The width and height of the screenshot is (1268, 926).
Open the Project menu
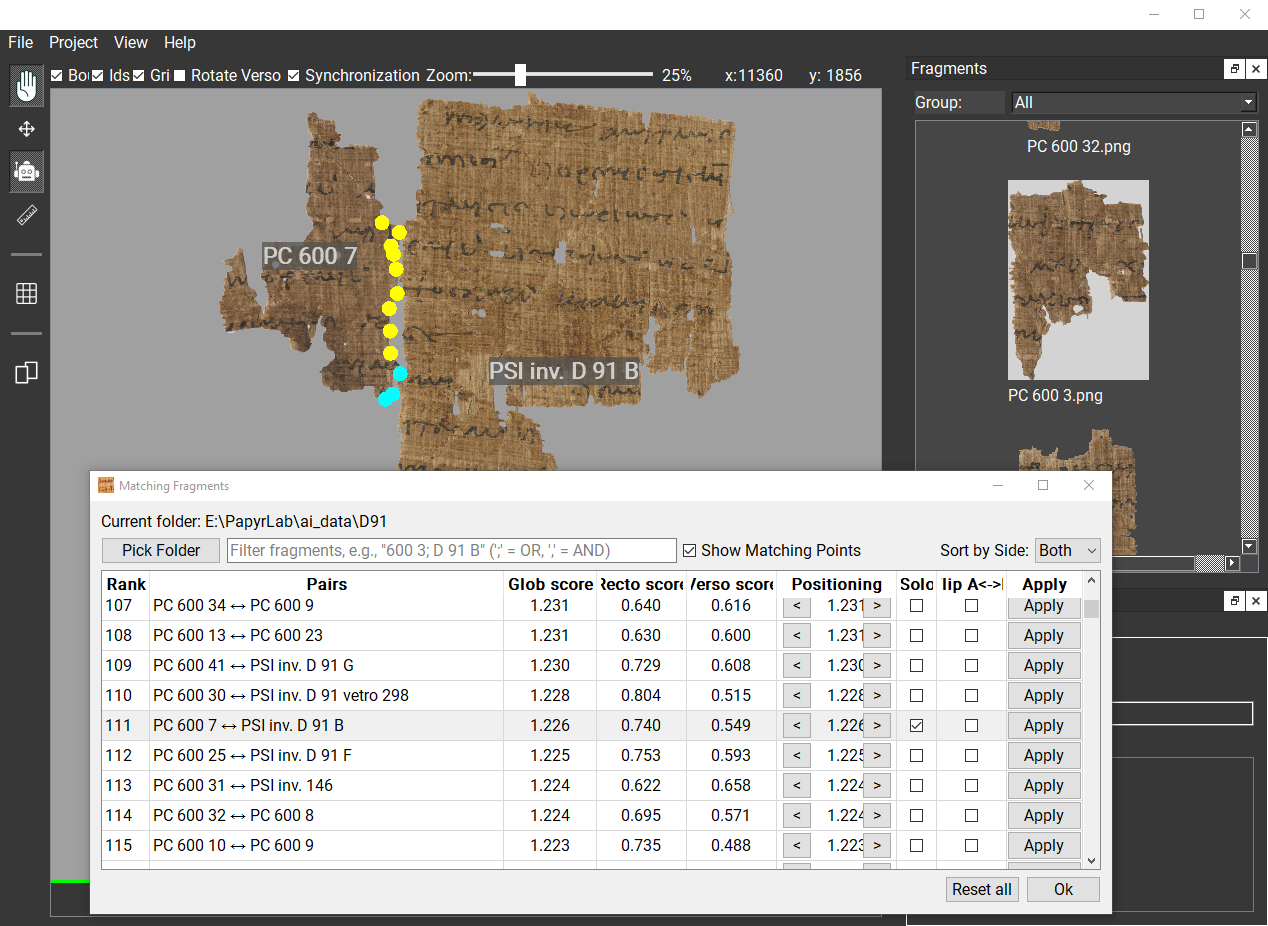coord(73,42)
